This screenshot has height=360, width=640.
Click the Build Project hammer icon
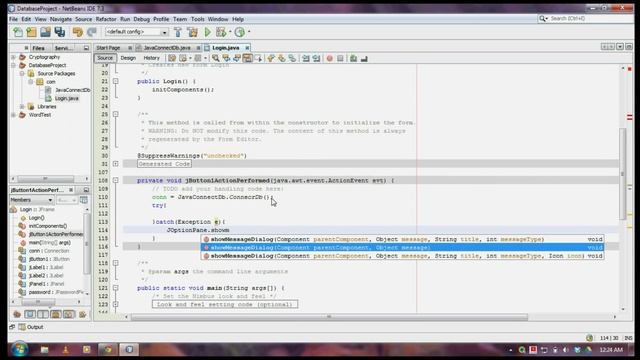[178, 32]
